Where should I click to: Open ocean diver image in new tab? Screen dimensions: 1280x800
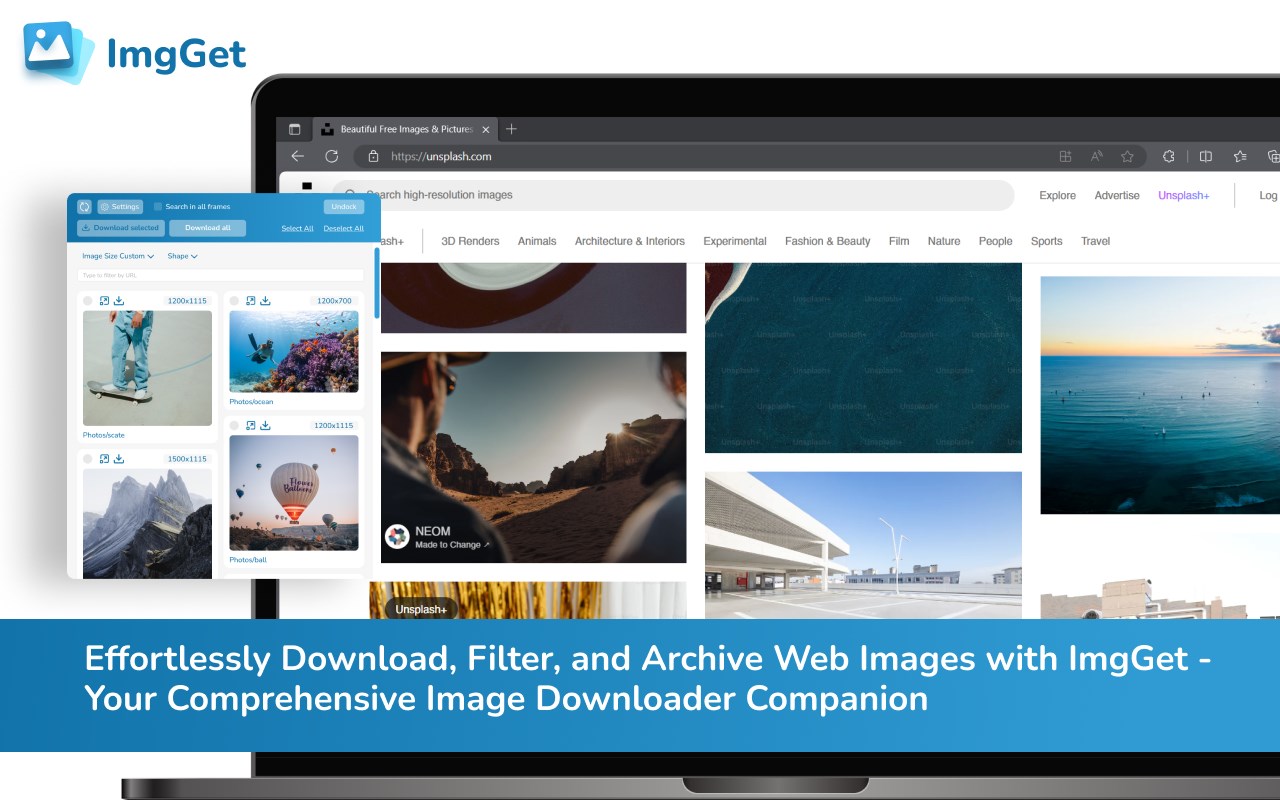(251, 301)
